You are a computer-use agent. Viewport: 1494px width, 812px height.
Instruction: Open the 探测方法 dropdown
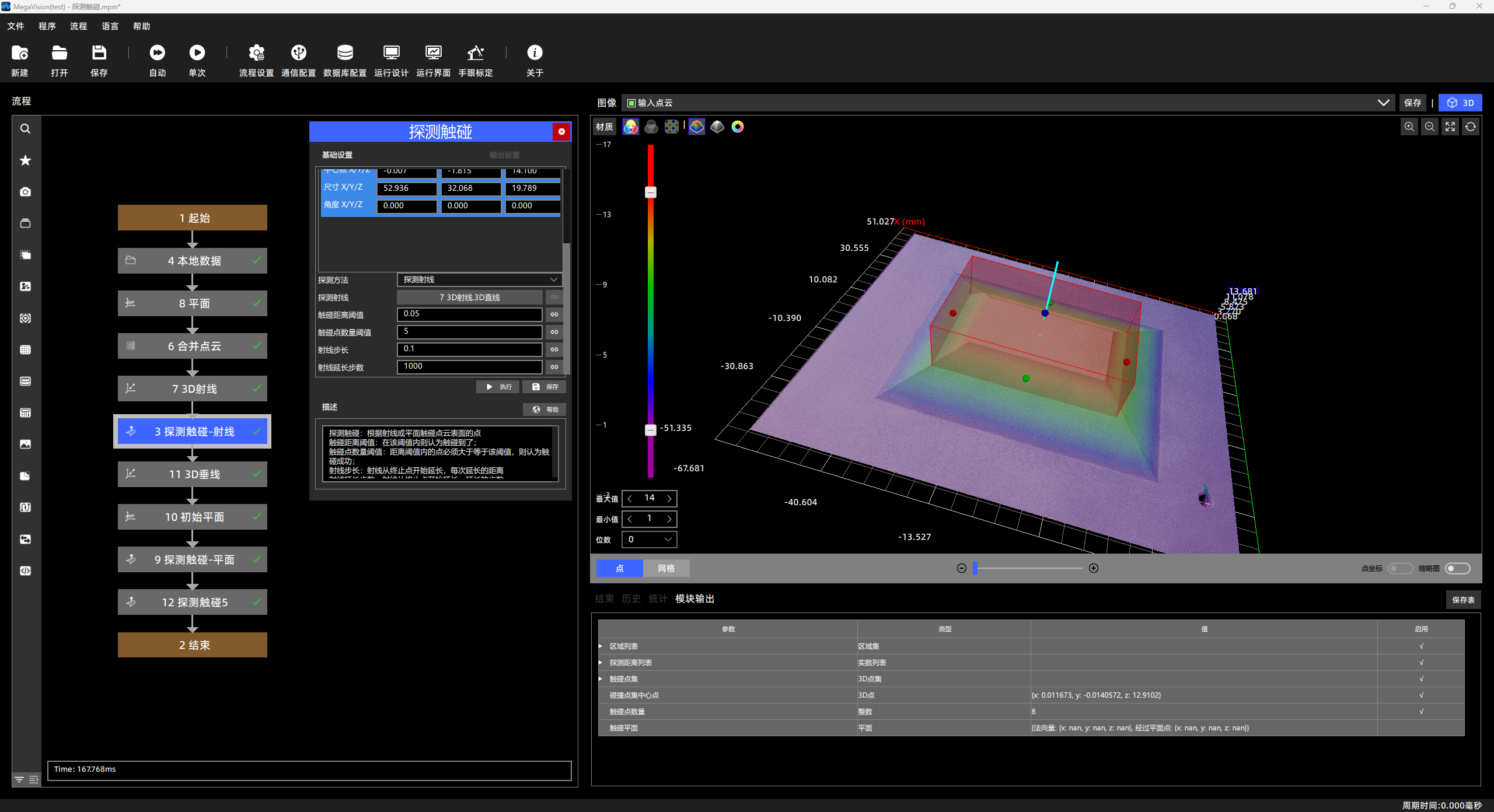[x=479, y=280]
